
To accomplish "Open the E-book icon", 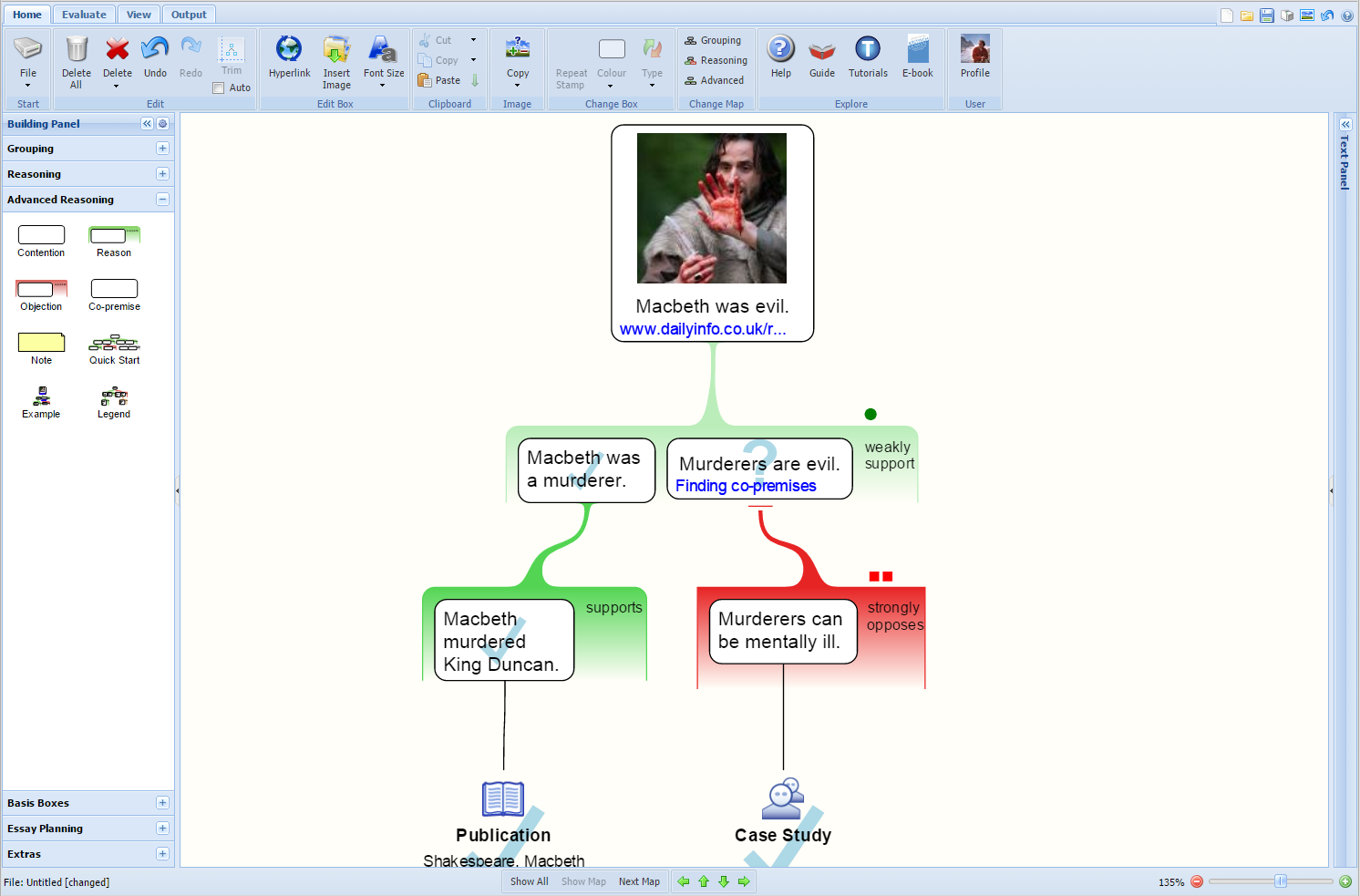I will (918, 49).
